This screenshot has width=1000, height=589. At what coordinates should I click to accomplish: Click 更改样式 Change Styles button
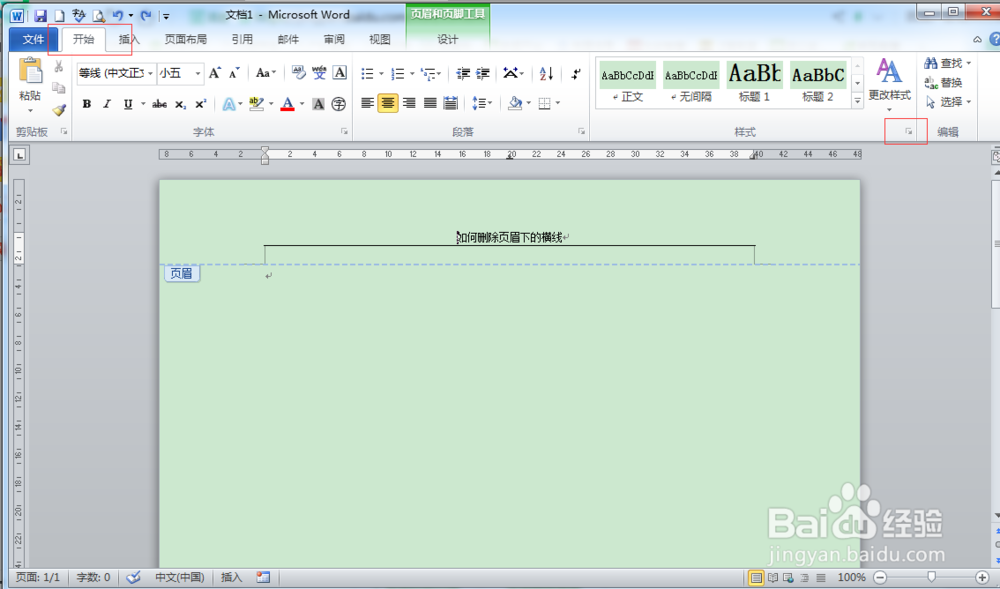tap(889, 84)
